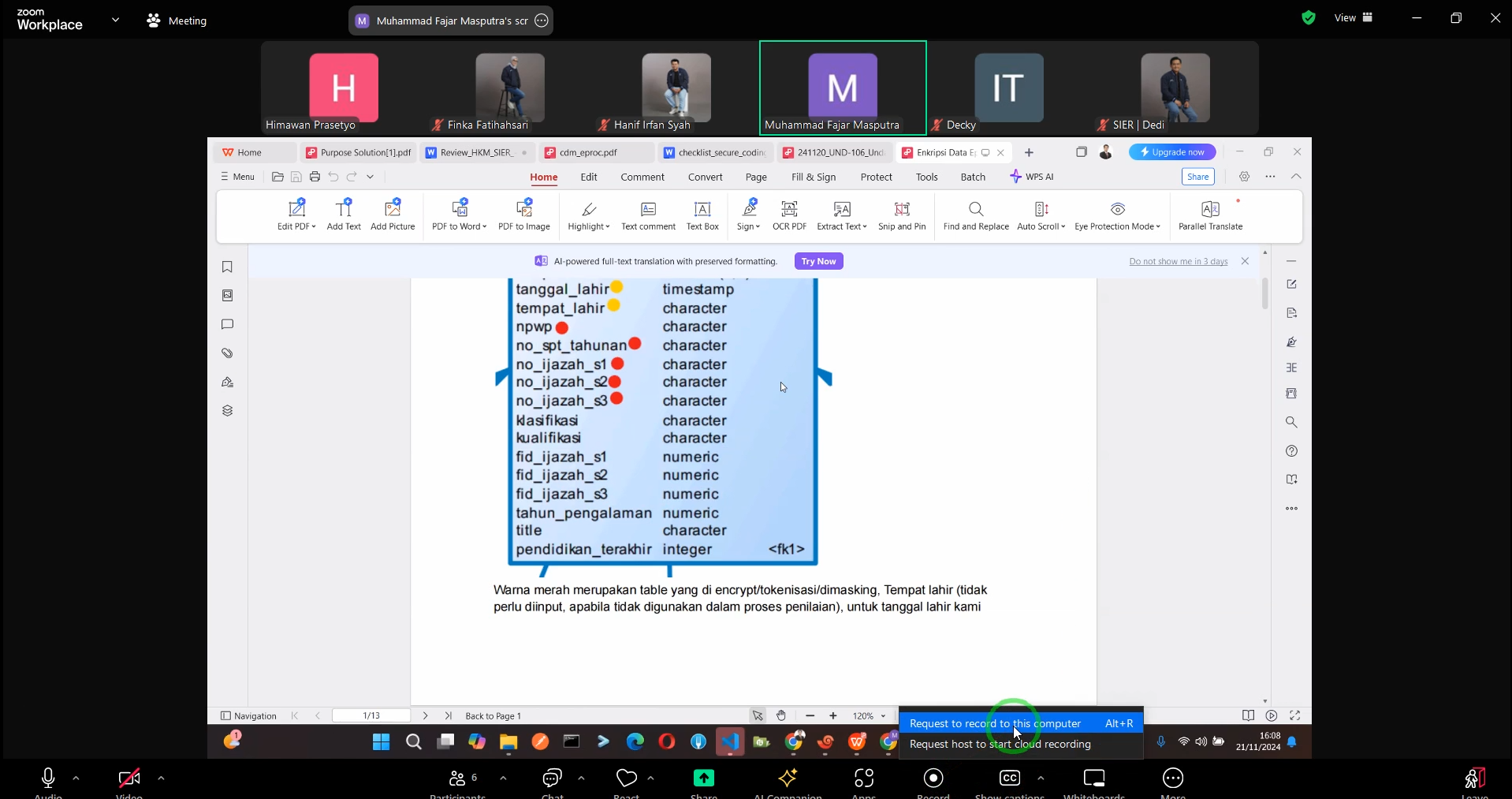Click the OCR PDF tool icon
Screen dimensions: 1512x799
(x=788, y=210)
